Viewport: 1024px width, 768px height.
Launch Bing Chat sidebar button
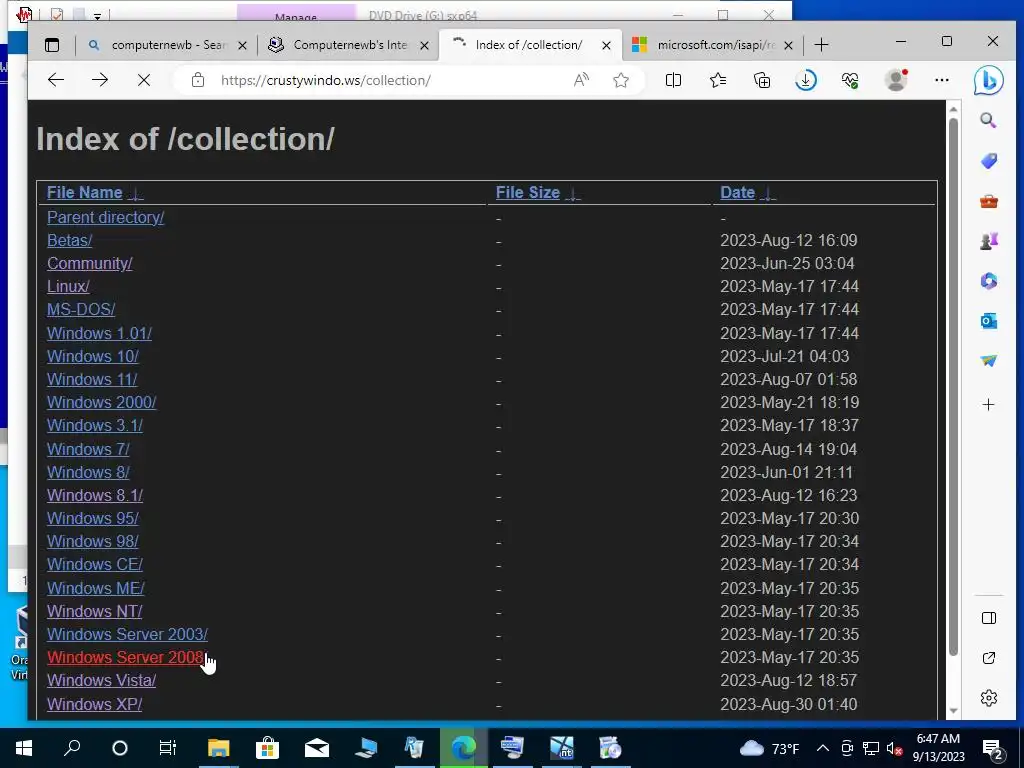tap(988, 81)
